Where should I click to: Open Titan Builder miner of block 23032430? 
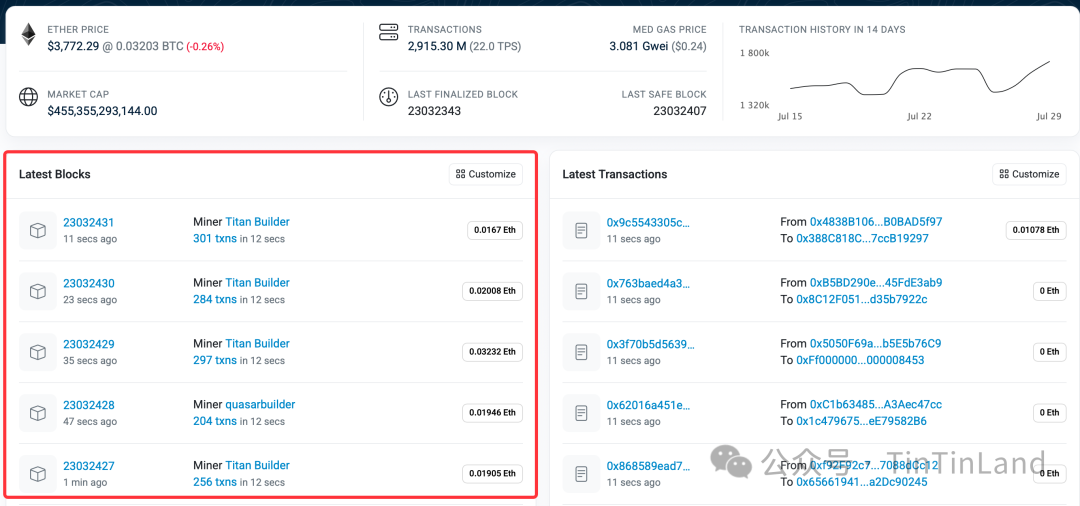click(258, 282)
